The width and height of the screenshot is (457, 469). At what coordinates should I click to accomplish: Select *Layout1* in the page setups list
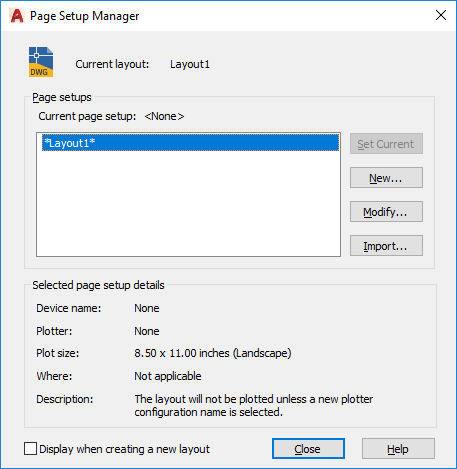coord(190,143)
